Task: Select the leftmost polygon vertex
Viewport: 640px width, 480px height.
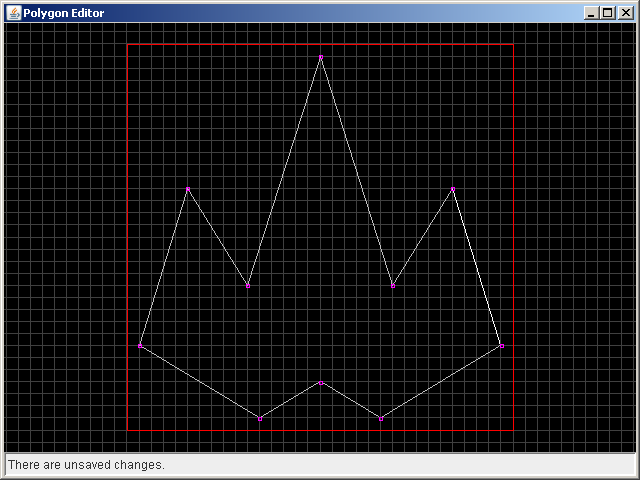Action: [x=140, y=345]
